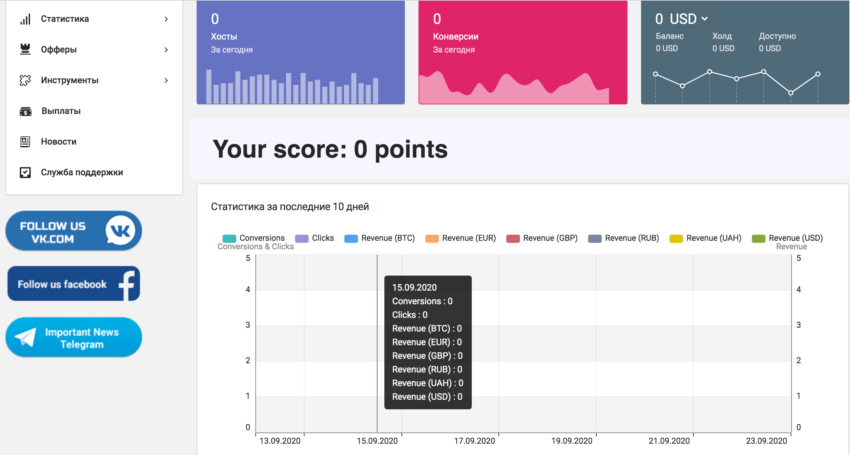Image resolution: width=850 pixels, height=455 pixels.
Task: Click the 19.09.2020 axis date
Action: (x=572, y=441)
